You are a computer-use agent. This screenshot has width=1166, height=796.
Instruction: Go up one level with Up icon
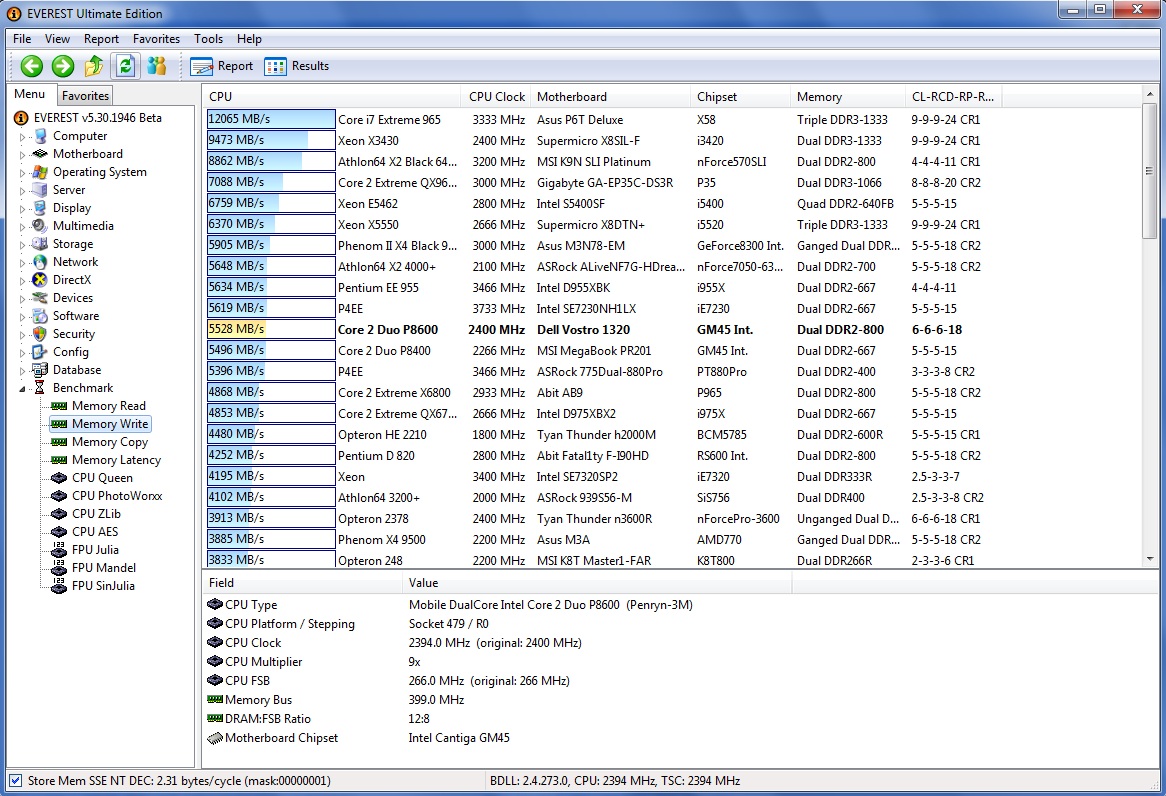point(94,66)
